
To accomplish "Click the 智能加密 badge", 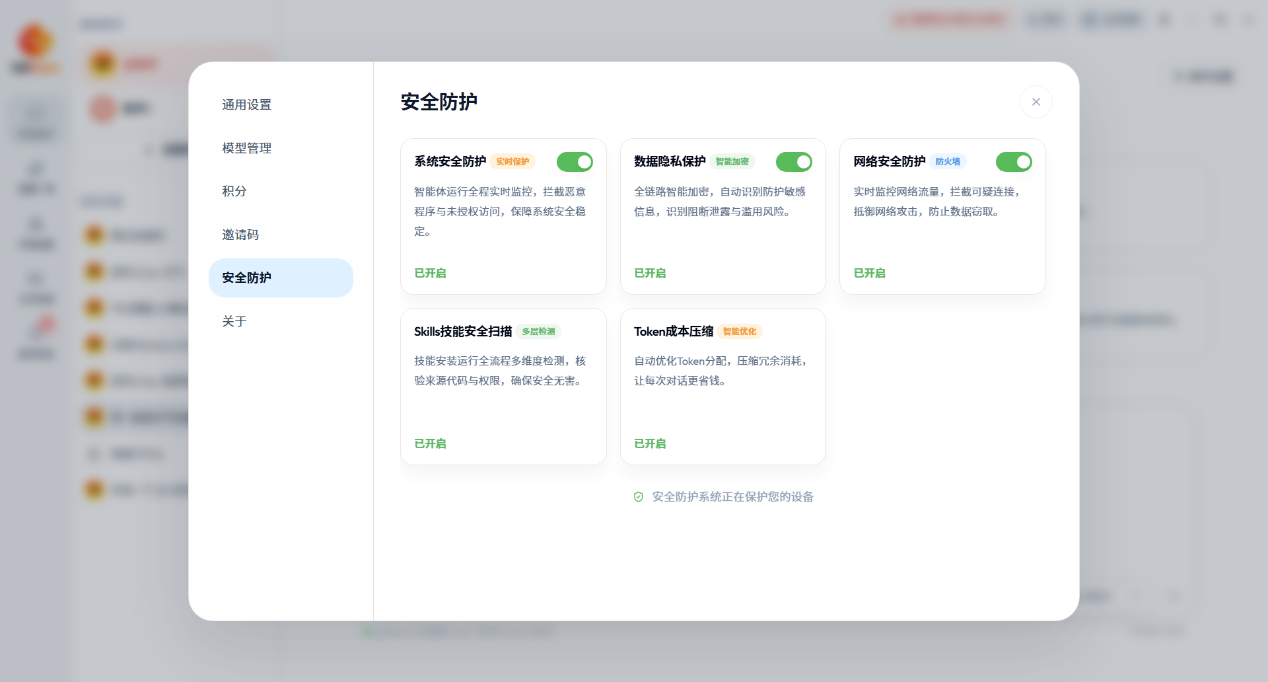I will 732,162.
